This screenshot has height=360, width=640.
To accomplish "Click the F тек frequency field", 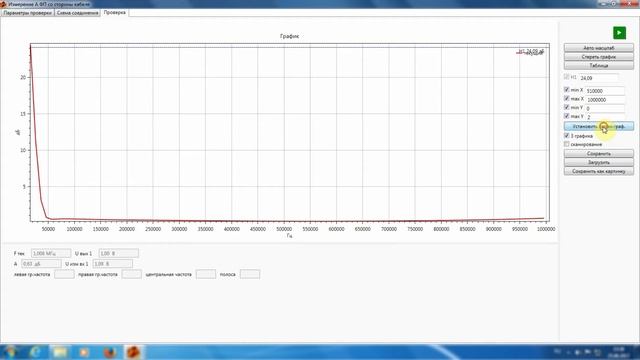I will [51, 253].
